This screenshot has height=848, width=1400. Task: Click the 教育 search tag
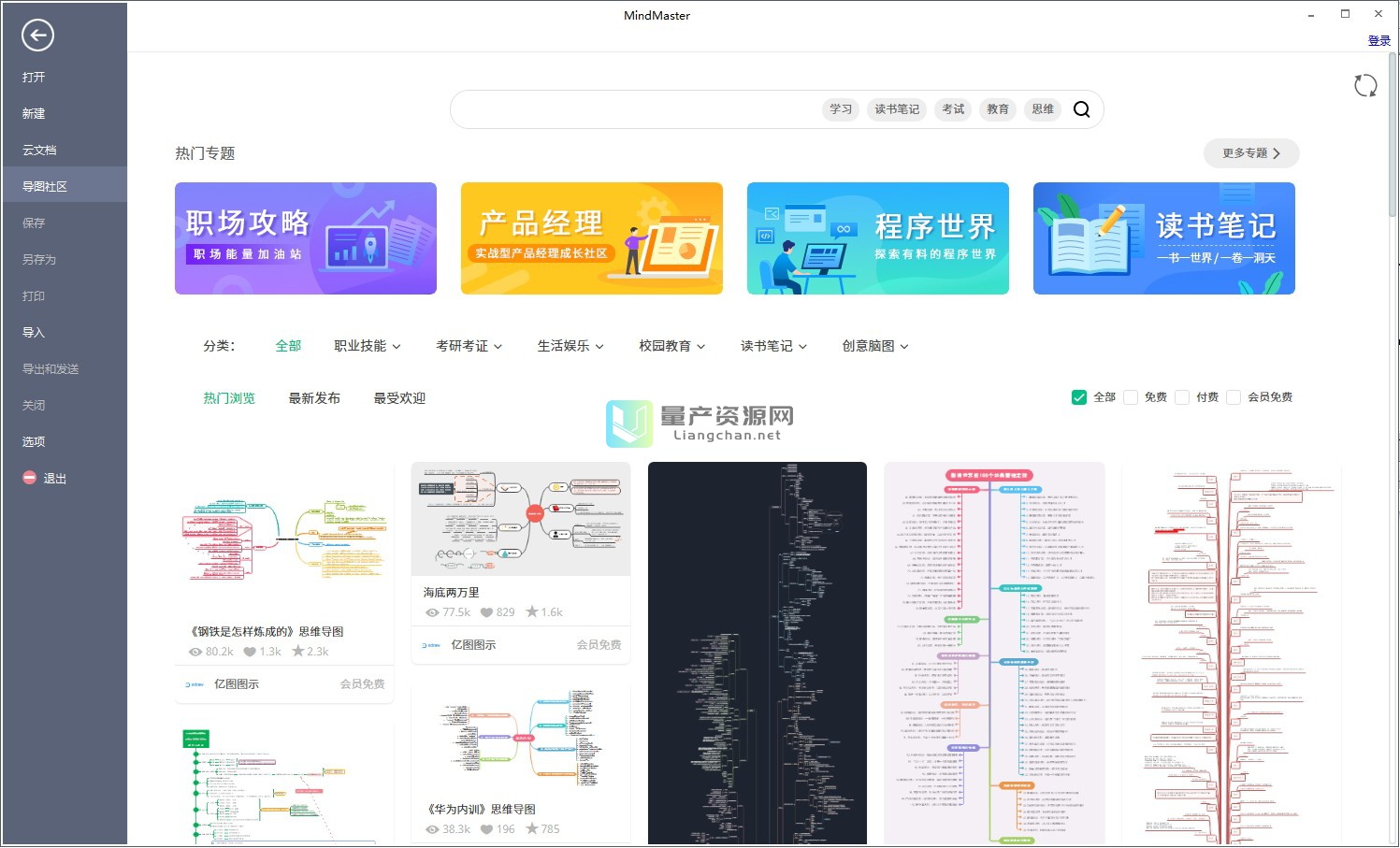coord(998,109)
